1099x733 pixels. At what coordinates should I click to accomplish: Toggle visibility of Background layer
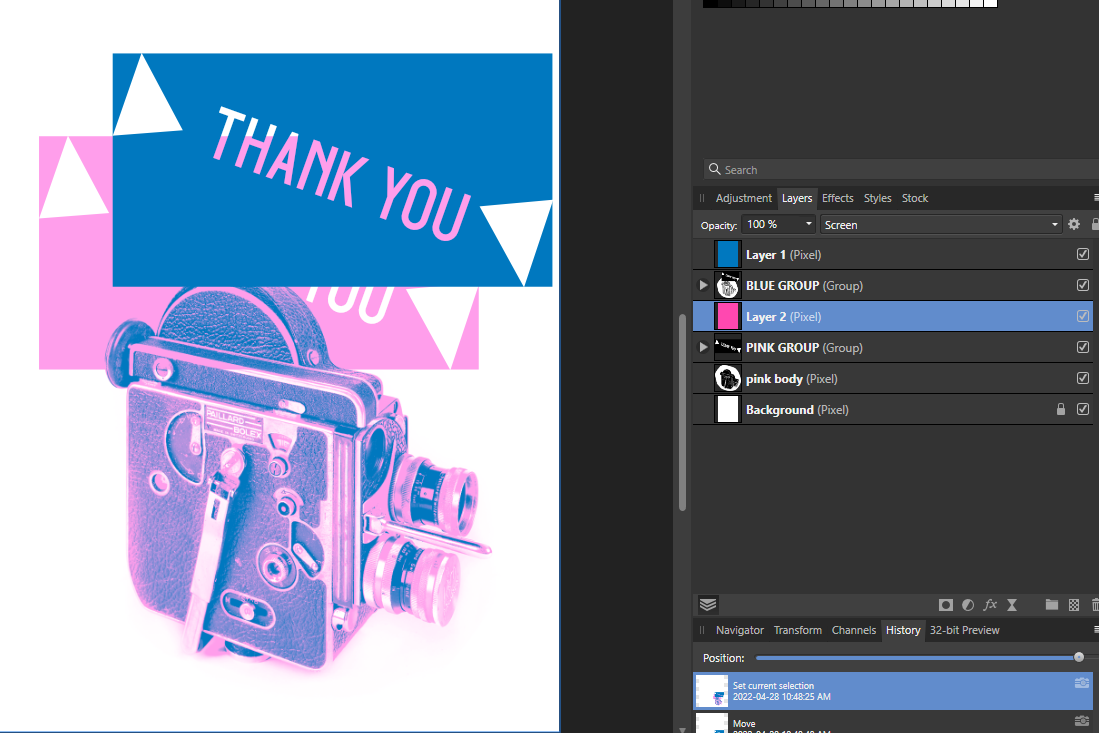point(1083,409)
